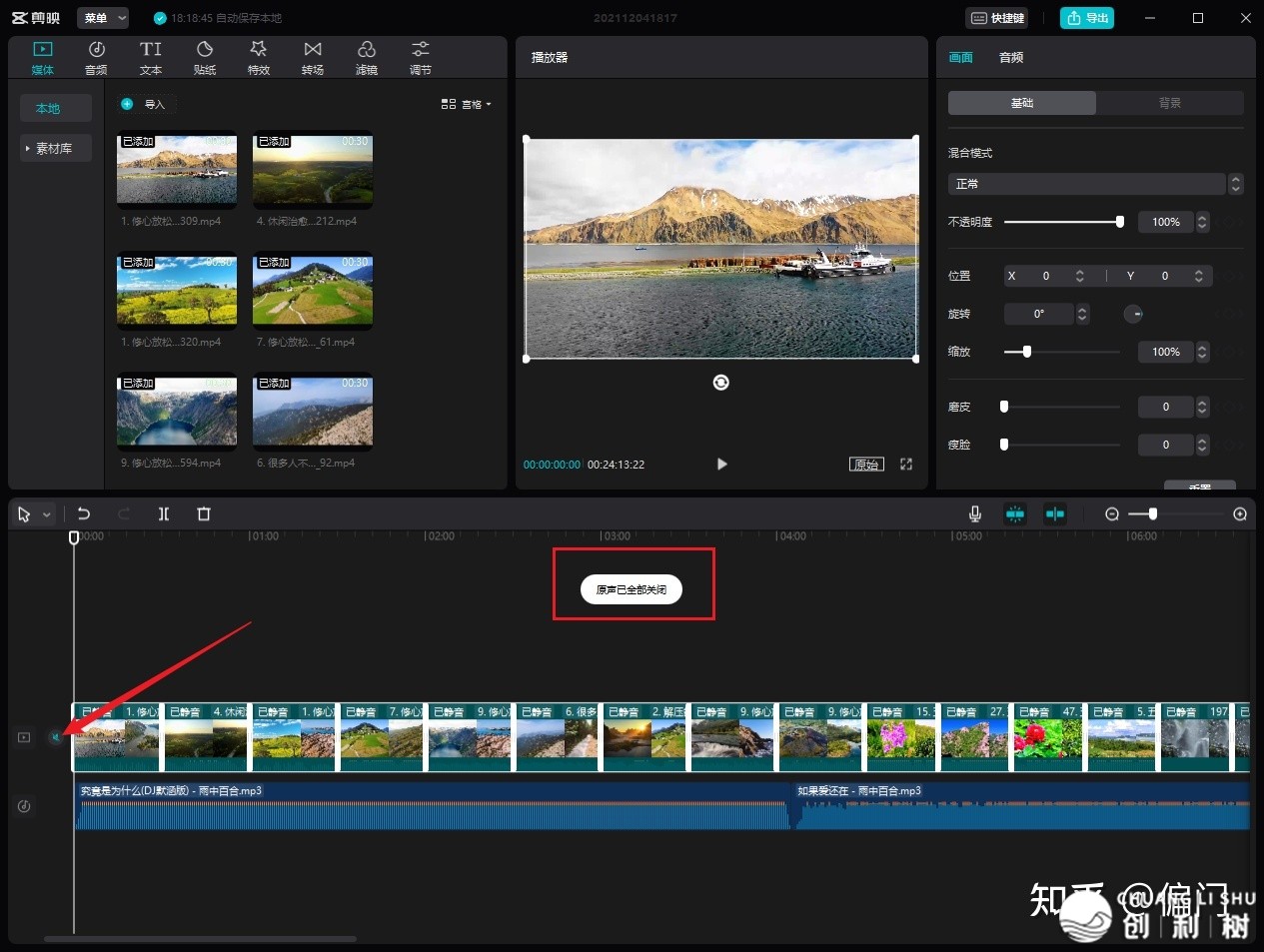Select the 修心放松...320.mp4 thumbnail

(177, 291)
